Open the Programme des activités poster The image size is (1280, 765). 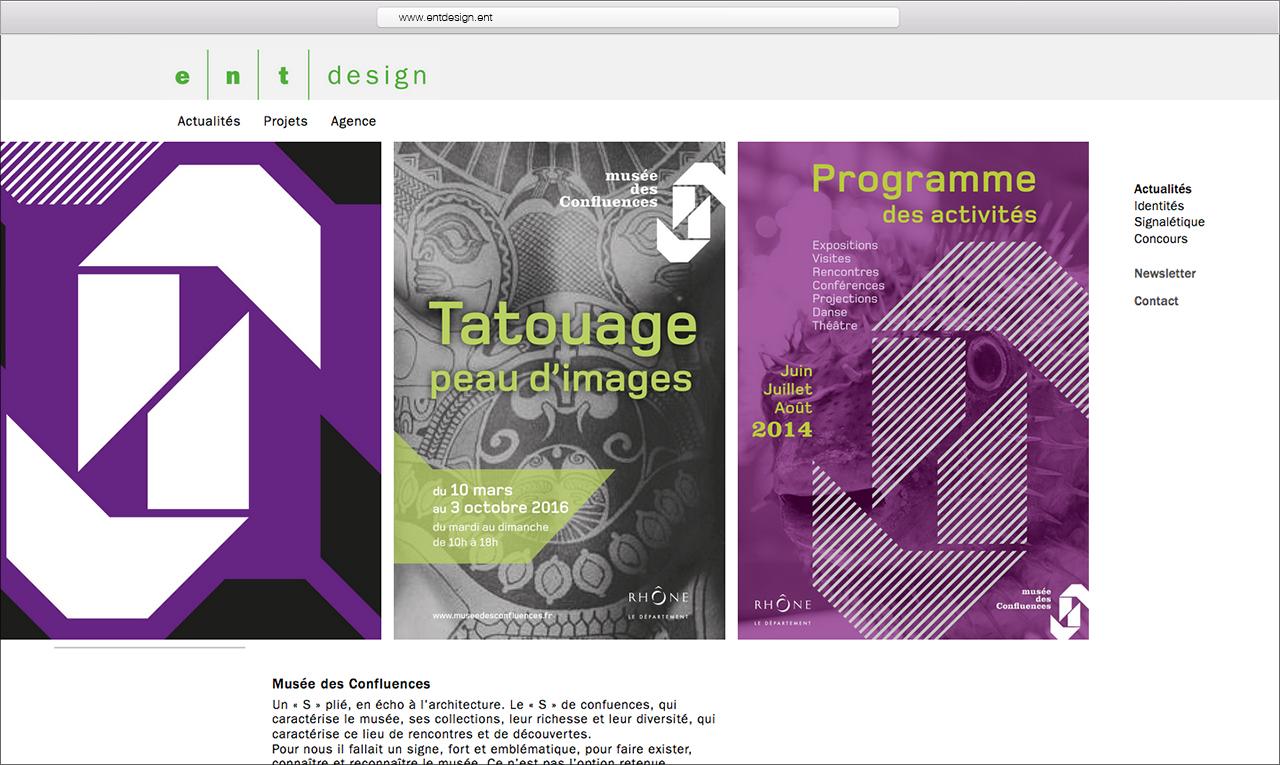pos(913,390)
